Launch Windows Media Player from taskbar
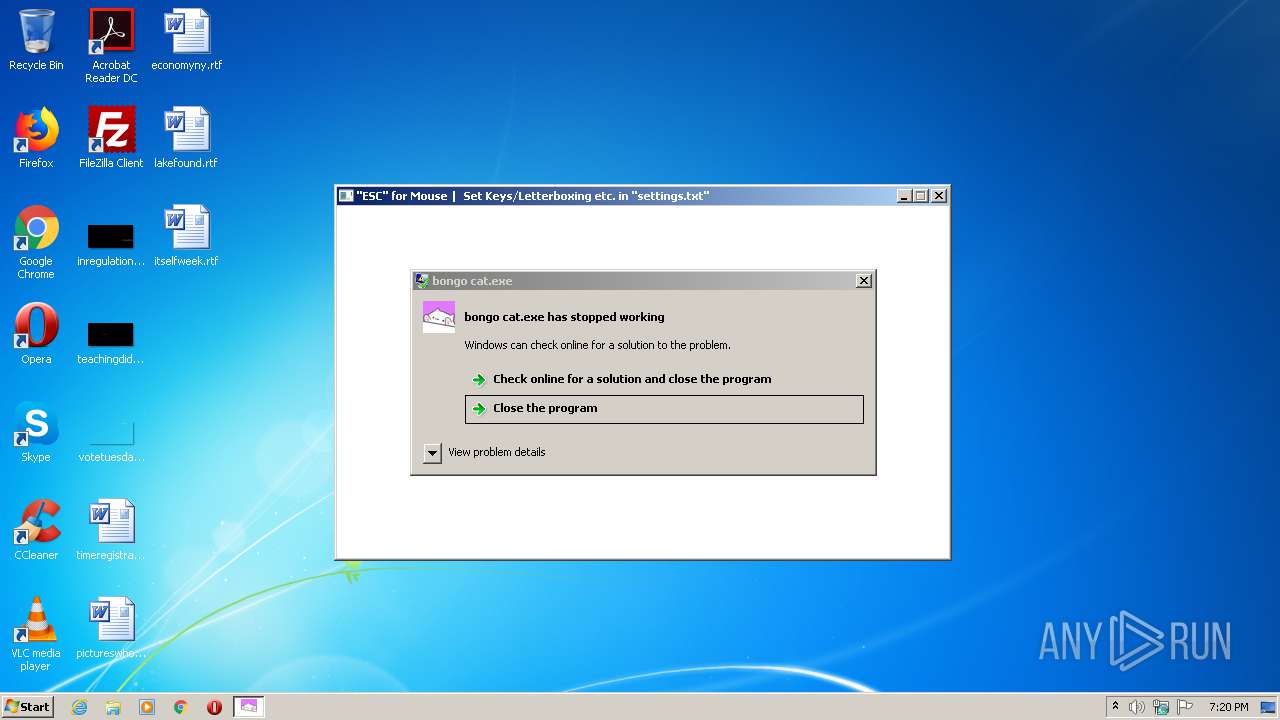This screenshot has width=1280, height=720. tap(147, 707)
